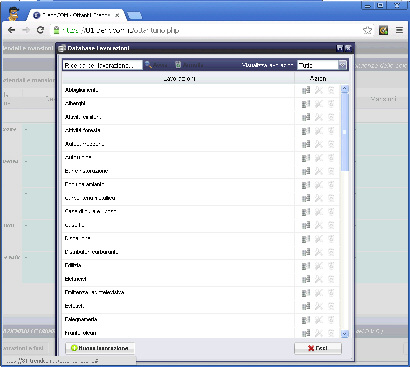
Task: Click the last action icon in Falegnameria row
Action: (x=331, y=320)
